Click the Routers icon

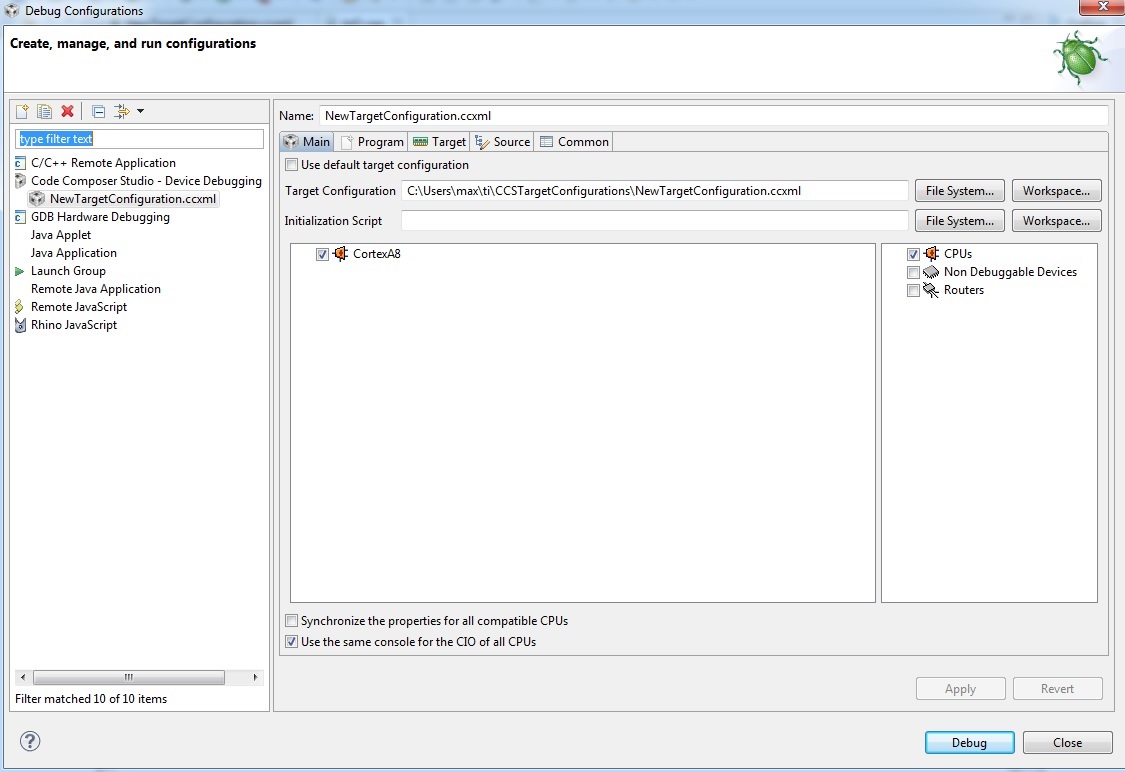tap(931, 290)
